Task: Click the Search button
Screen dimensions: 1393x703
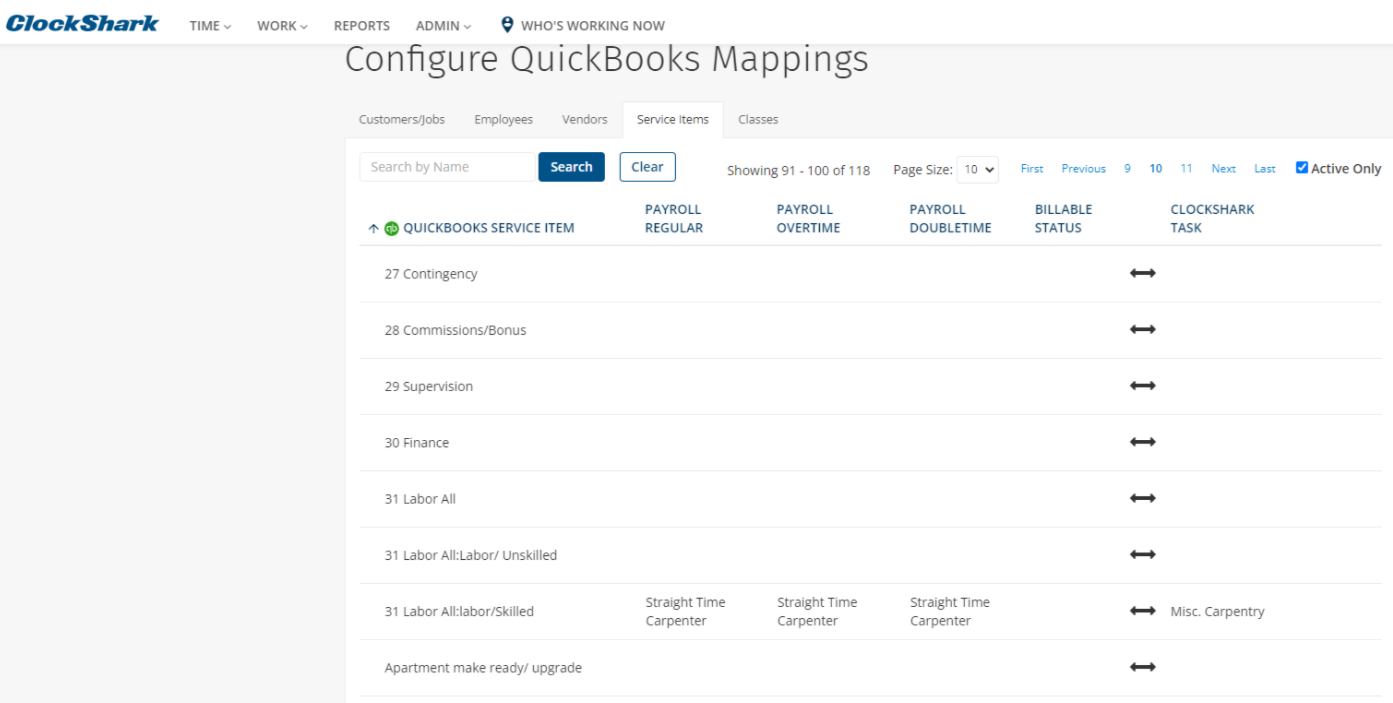Action: 571,167
